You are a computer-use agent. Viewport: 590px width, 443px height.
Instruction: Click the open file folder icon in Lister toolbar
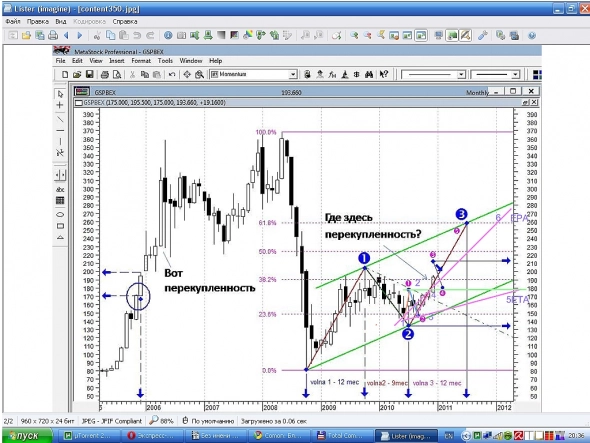26,35
